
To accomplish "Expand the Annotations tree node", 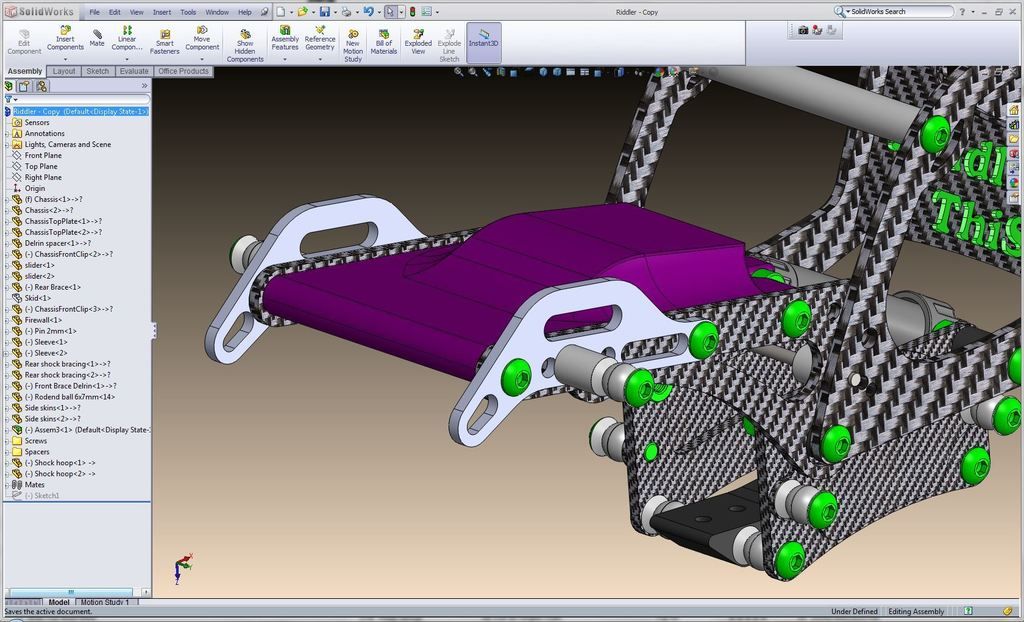I will (7, 133).
